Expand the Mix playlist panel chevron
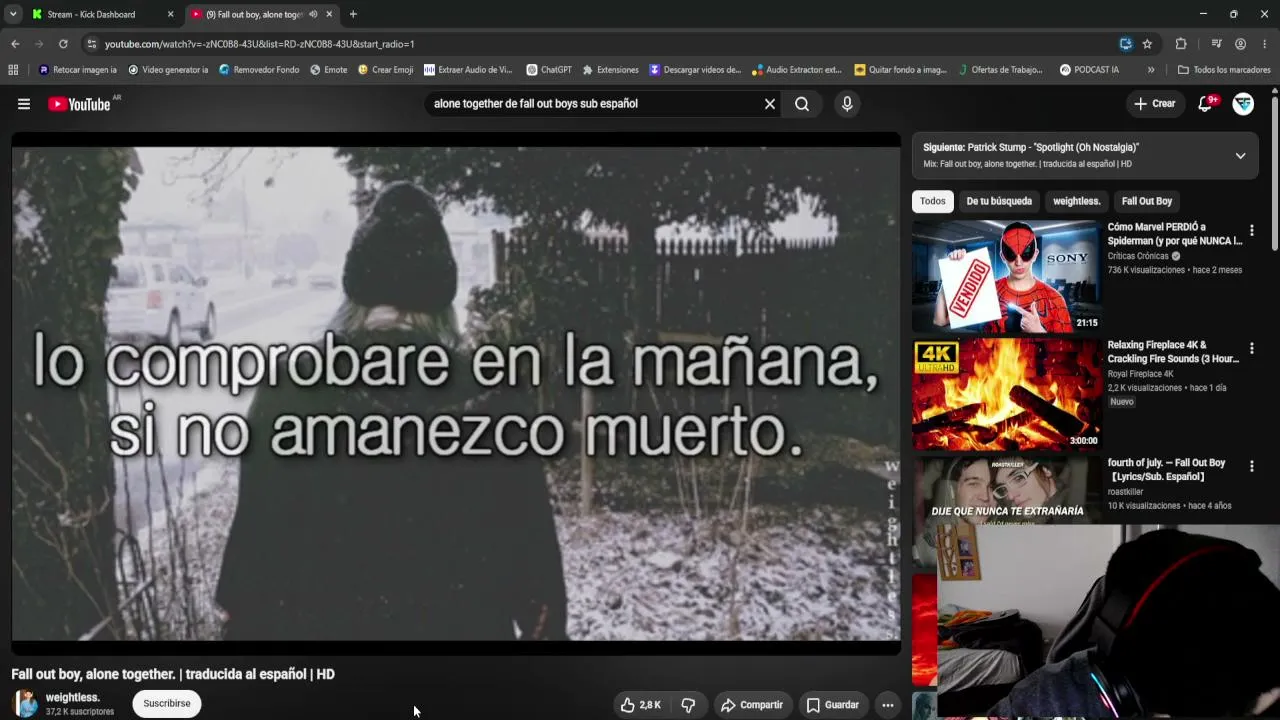 (x=1240, y=156)
